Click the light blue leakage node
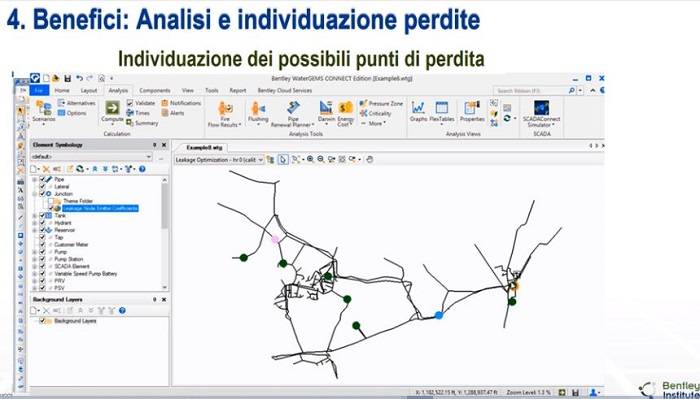Screen dimensions: 700x399 (x=439, y=315)
